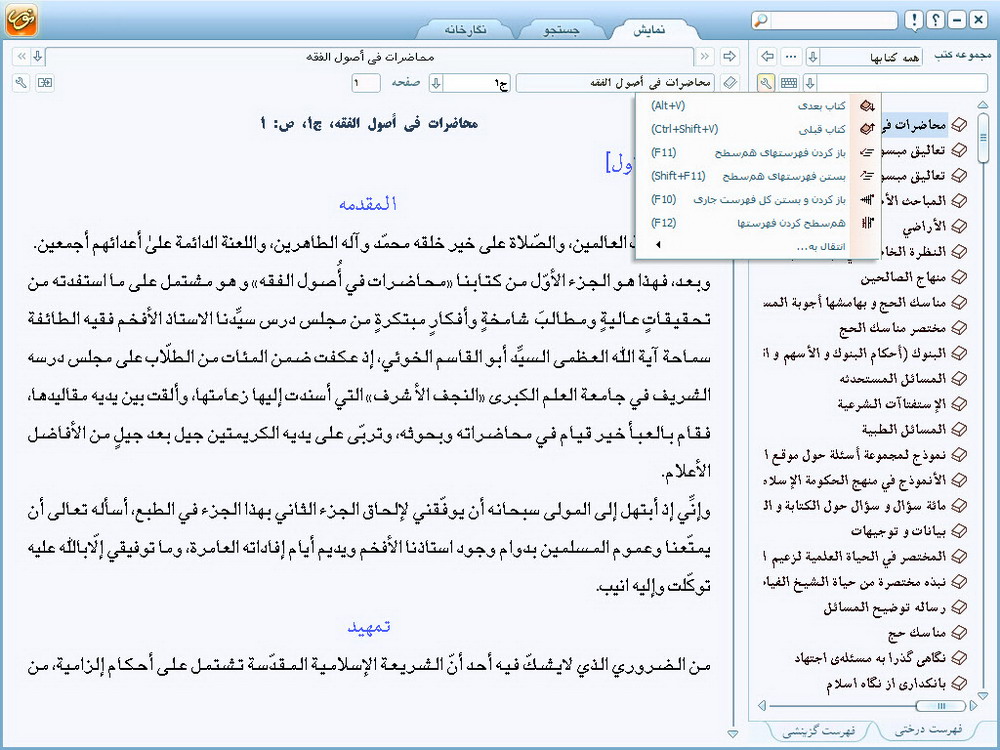Click book icon beside بيانات و توجيهات

click(x=959, y=531)
